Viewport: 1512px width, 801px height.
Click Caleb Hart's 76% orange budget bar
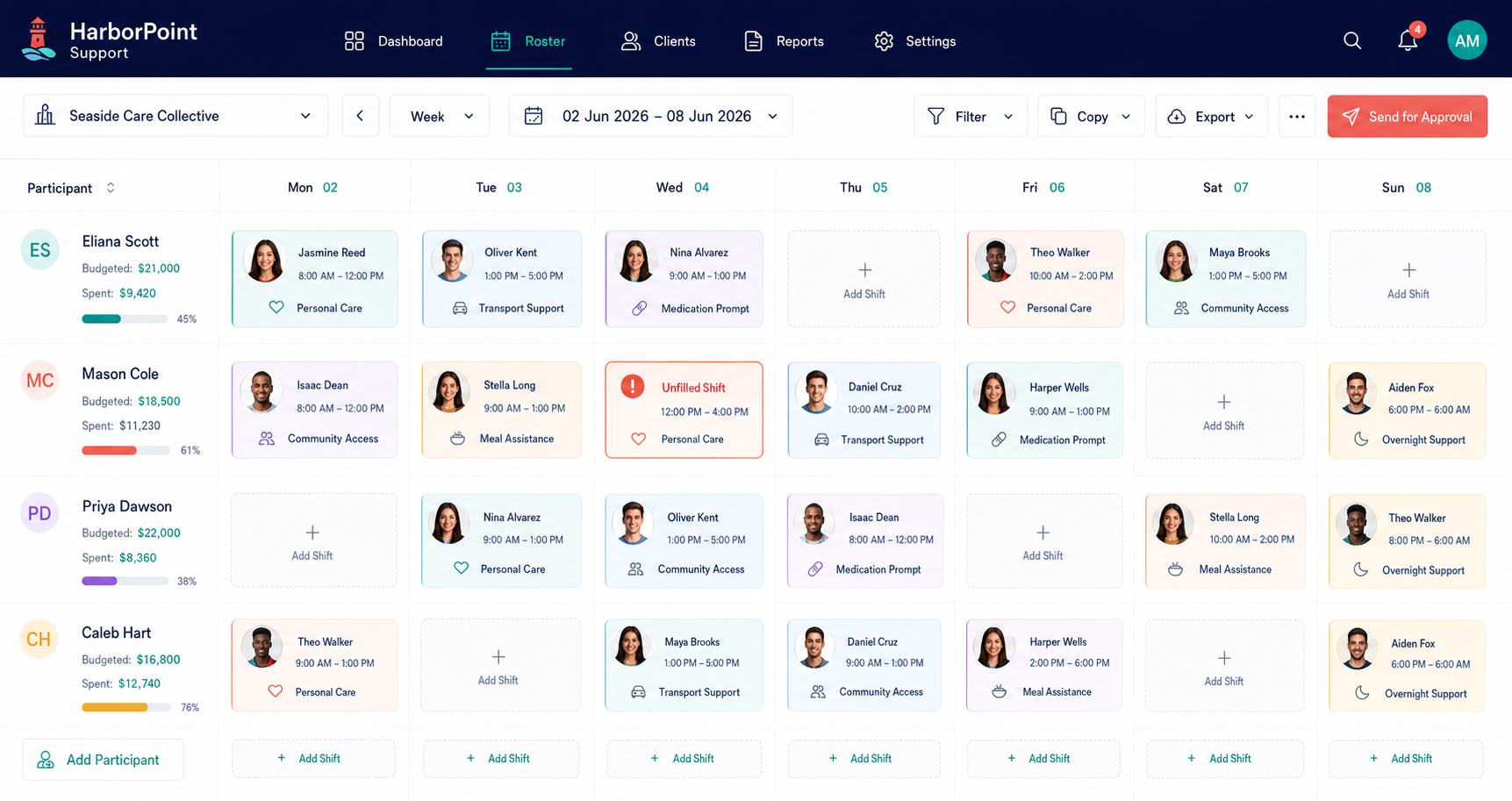pyautogui.click(x=125, y=707)
